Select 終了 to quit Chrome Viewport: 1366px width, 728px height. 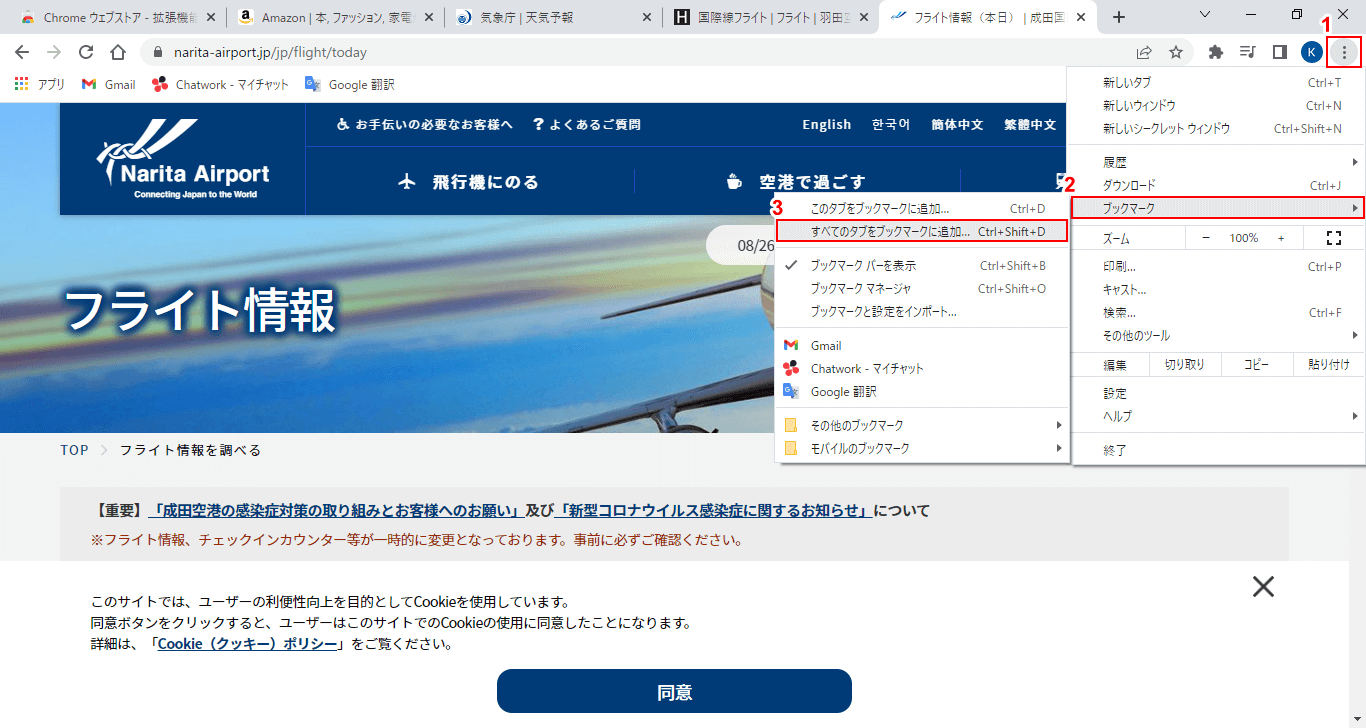click(x=1218, y=450)
